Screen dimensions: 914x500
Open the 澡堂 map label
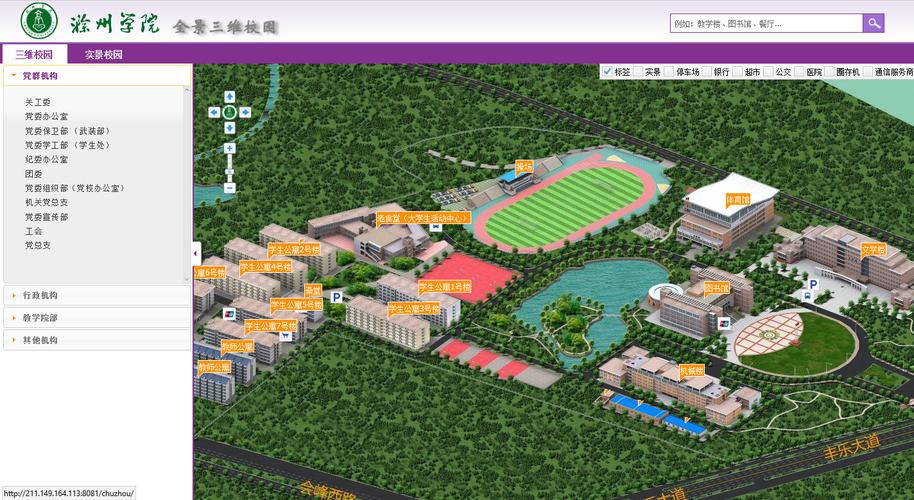click(313, 290)
